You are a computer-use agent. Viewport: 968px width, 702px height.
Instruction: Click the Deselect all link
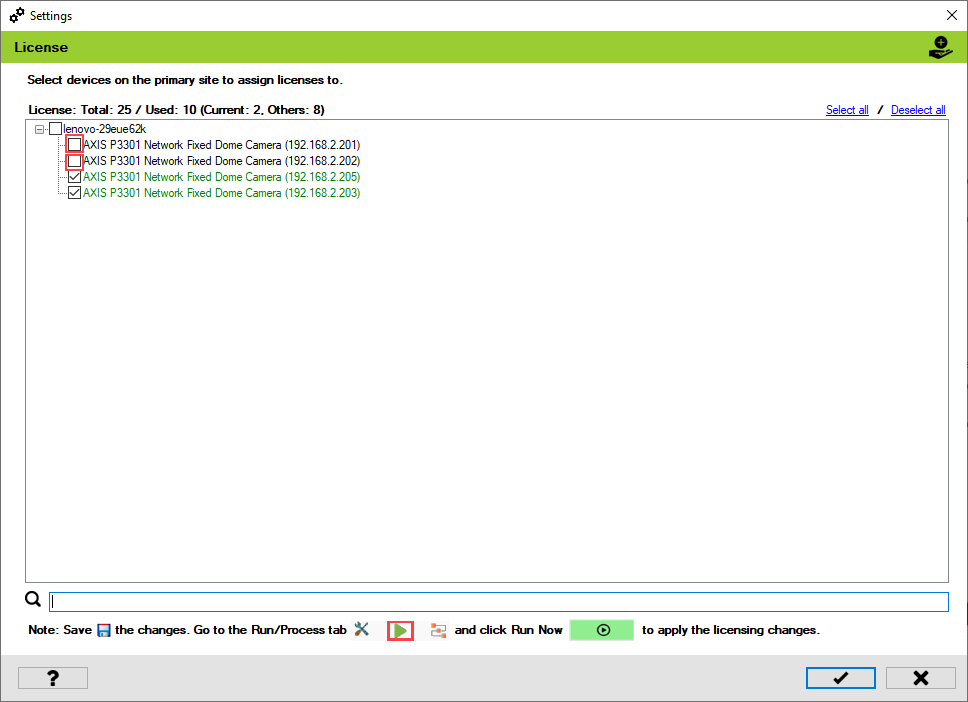918,110
